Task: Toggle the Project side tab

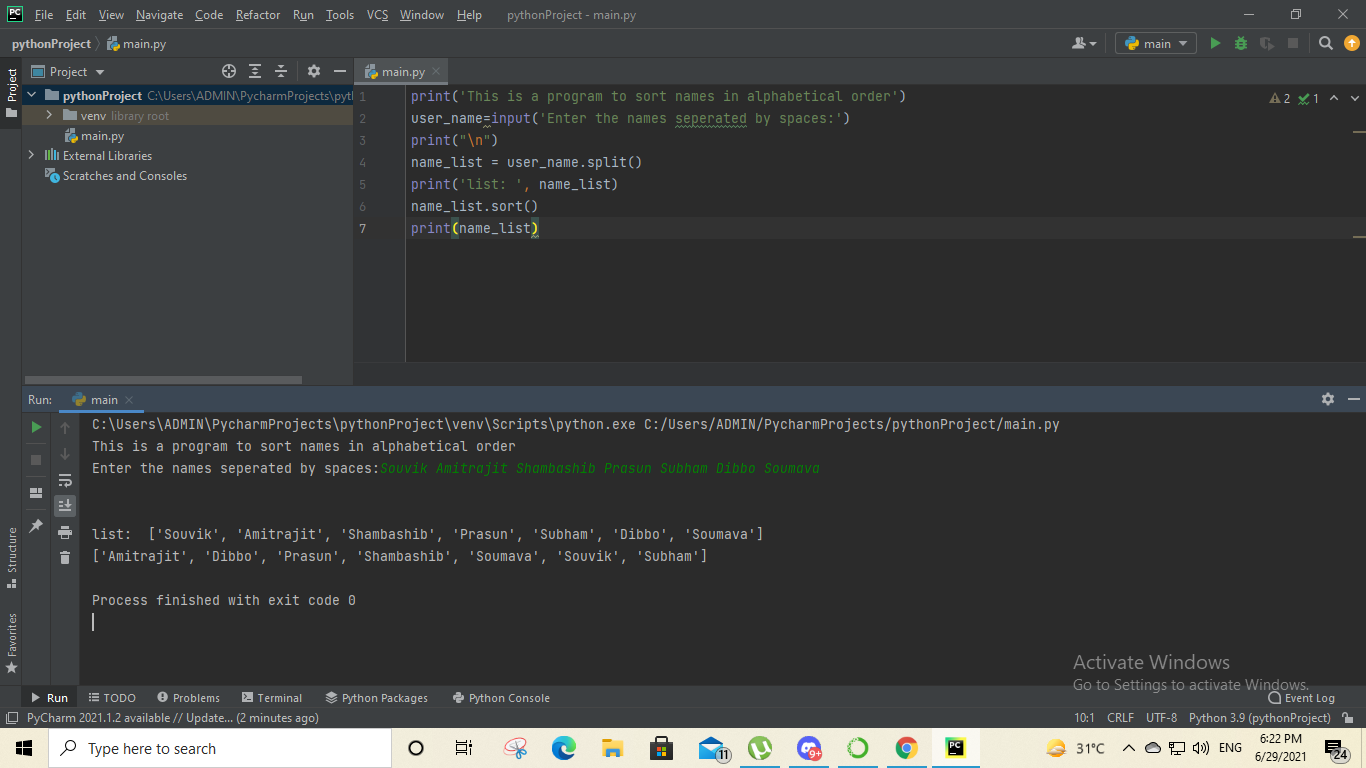Action: click(x=11, y=93)
